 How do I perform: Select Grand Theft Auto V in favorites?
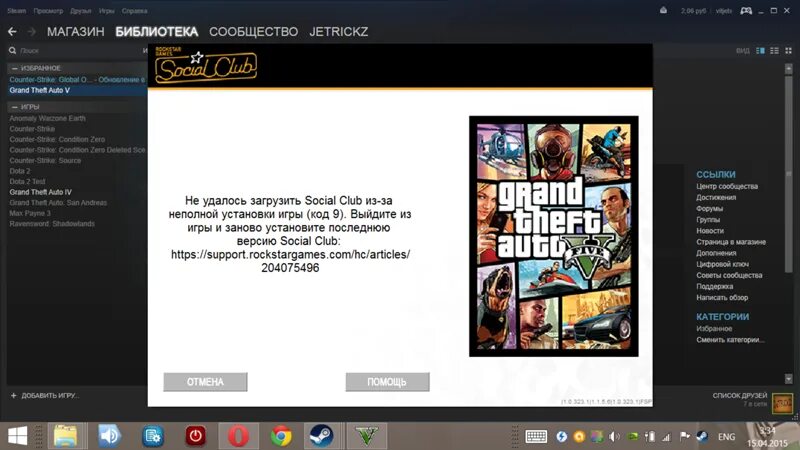pyautogui.click(x=77, y=90)
